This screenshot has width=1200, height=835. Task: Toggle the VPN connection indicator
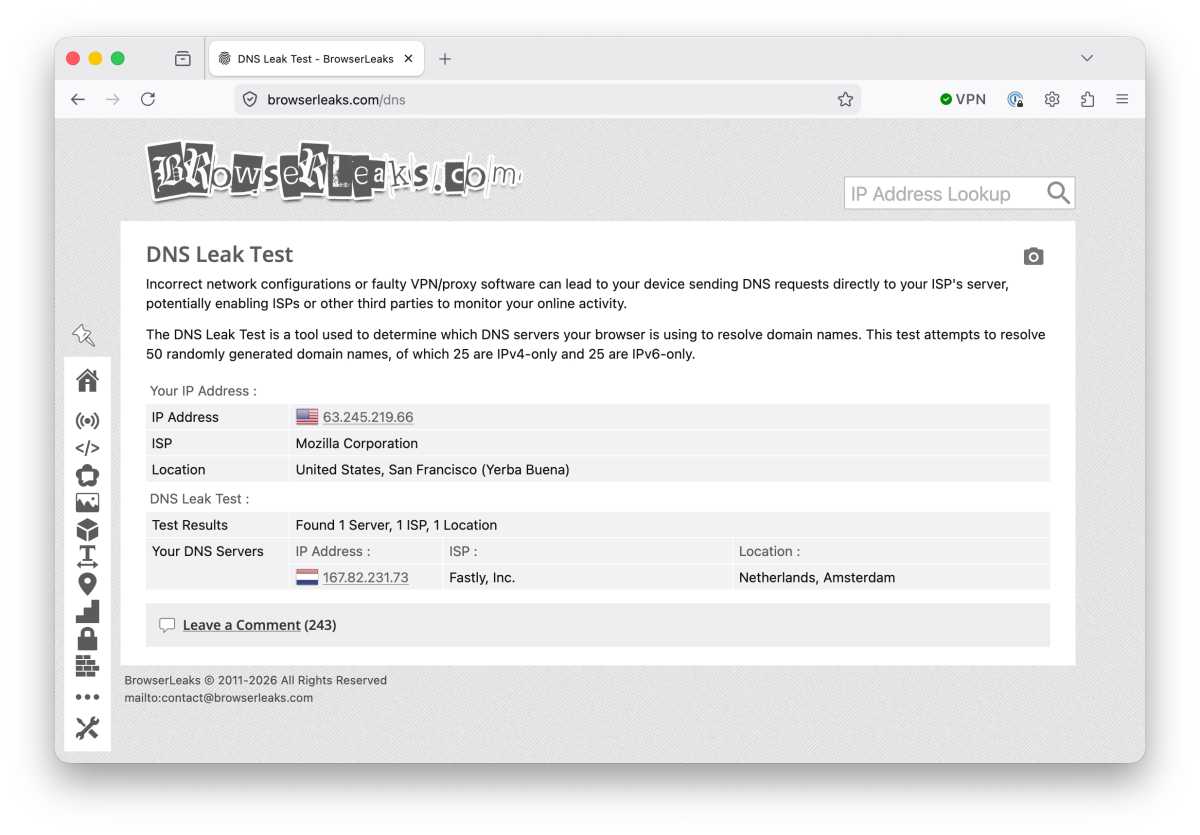[962, 99]
